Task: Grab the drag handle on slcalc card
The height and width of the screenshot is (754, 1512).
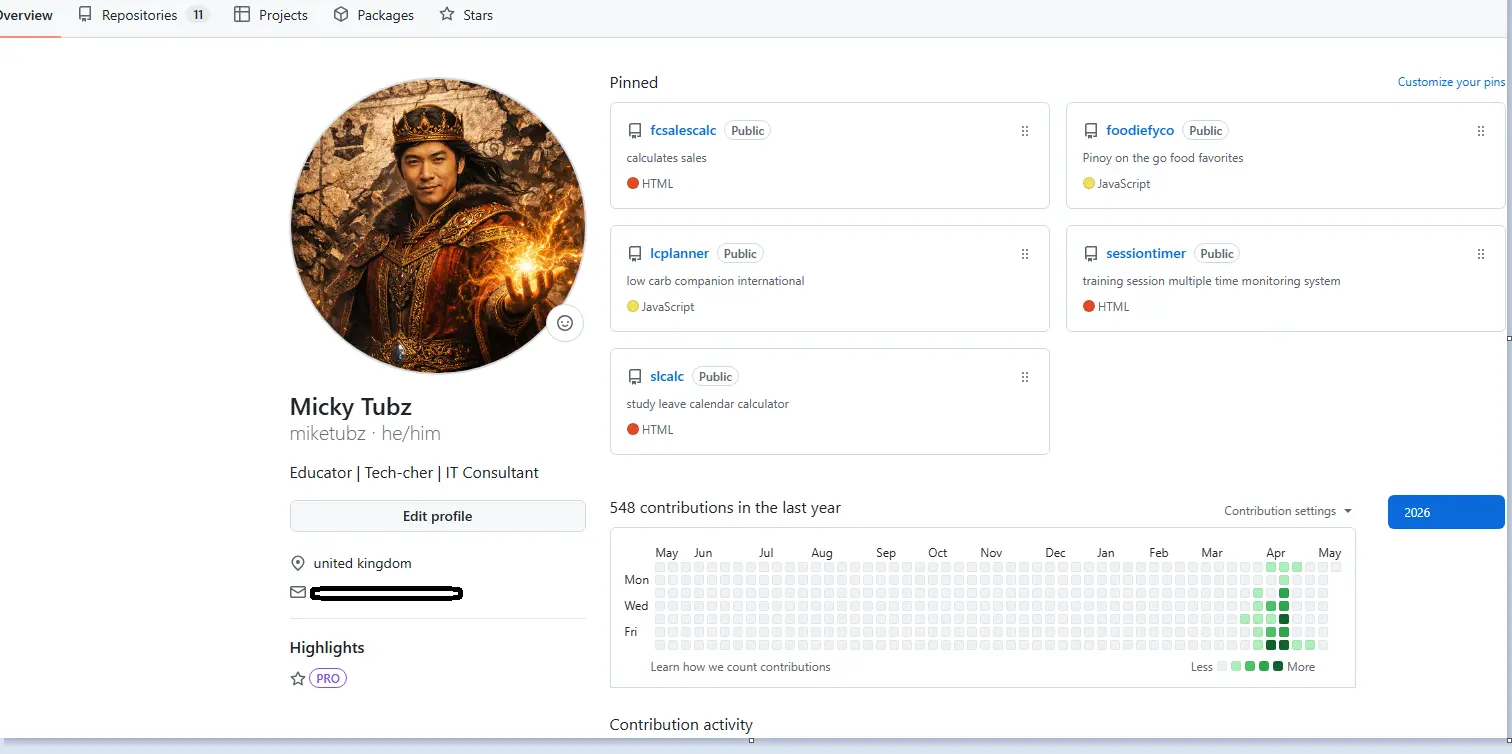Action: (1025, 377)
